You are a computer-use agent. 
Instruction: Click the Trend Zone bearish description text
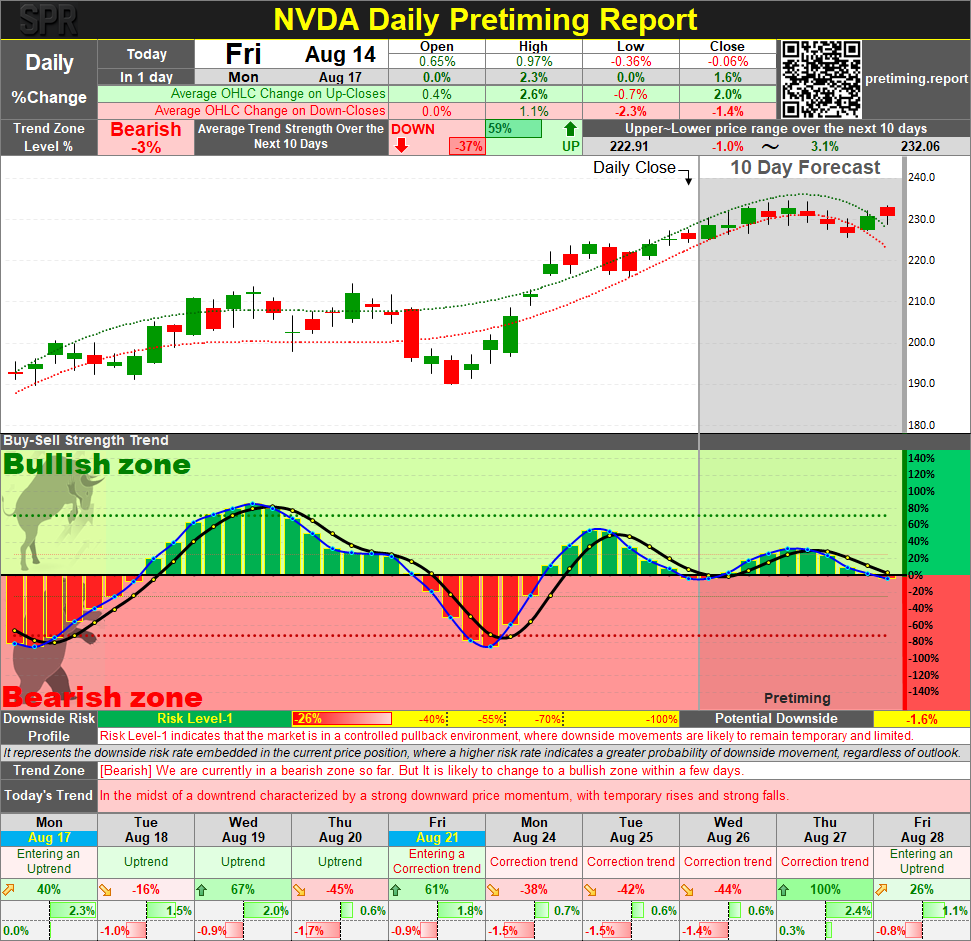pyautogui.click(x=422, y=771)
